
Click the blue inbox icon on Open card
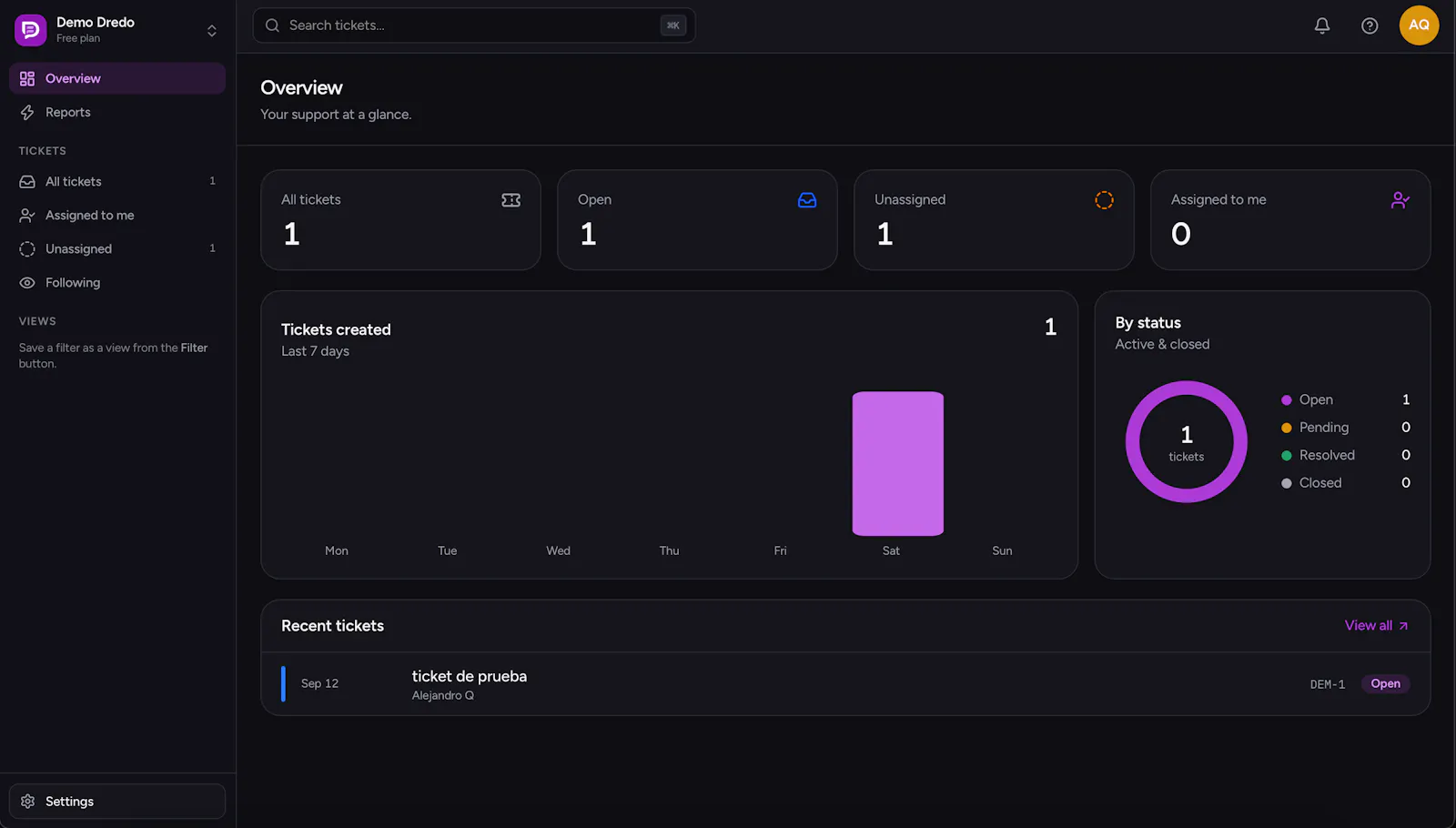[x=807, y=200]
